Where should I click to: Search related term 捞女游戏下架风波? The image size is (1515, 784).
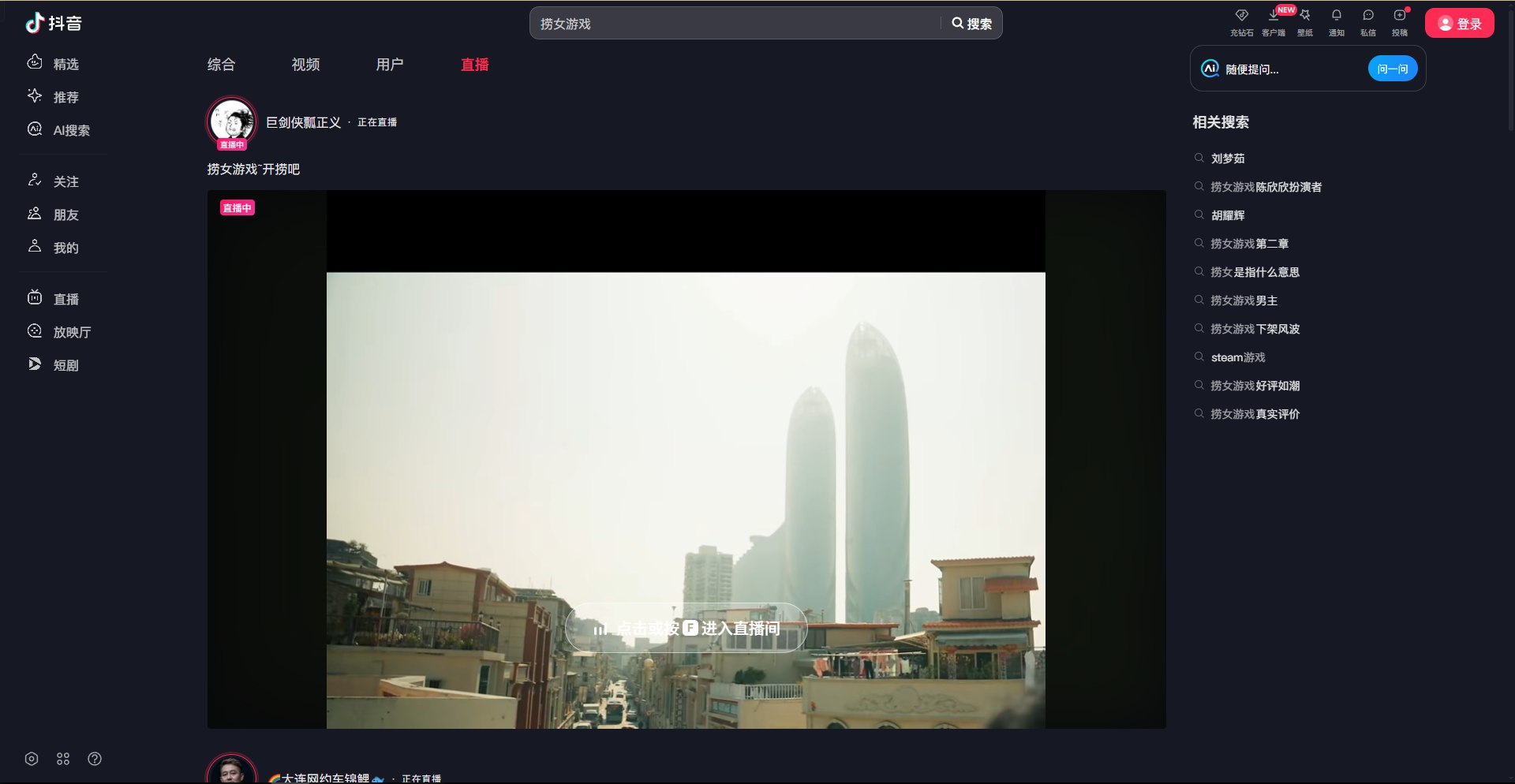tap(1255, 329)
